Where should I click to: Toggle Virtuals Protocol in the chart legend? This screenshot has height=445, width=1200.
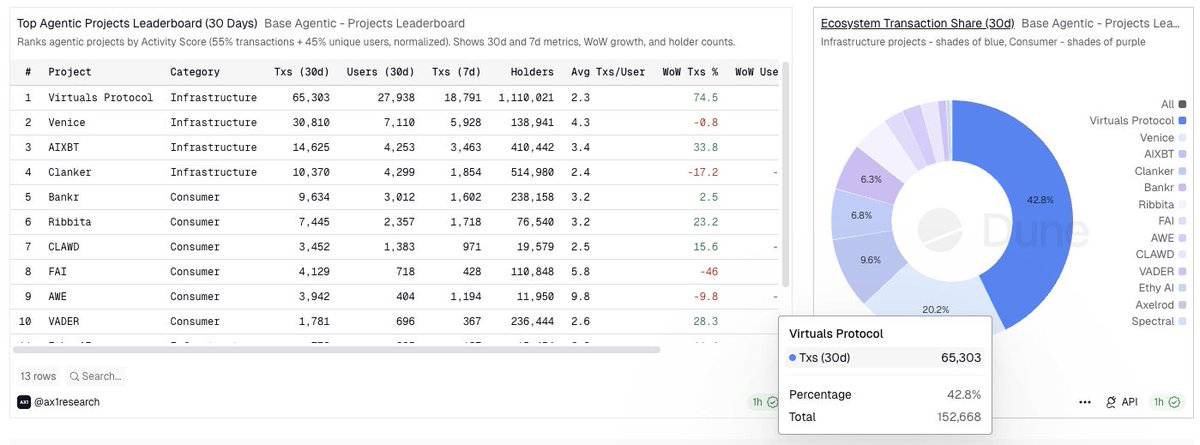coord(1138,121)
